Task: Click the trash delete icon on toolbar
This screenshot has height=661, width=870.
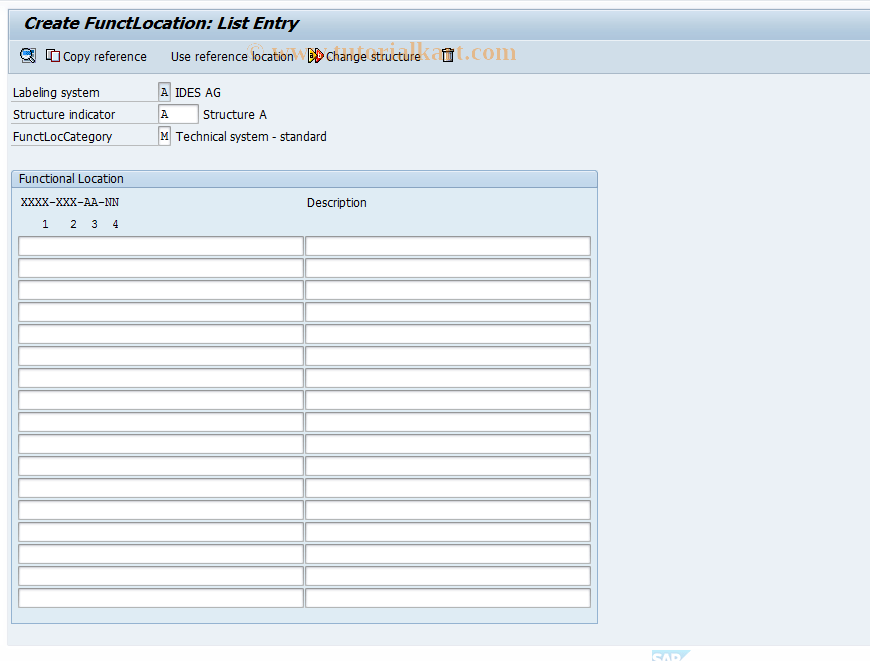Action: [x=448, y=56]
